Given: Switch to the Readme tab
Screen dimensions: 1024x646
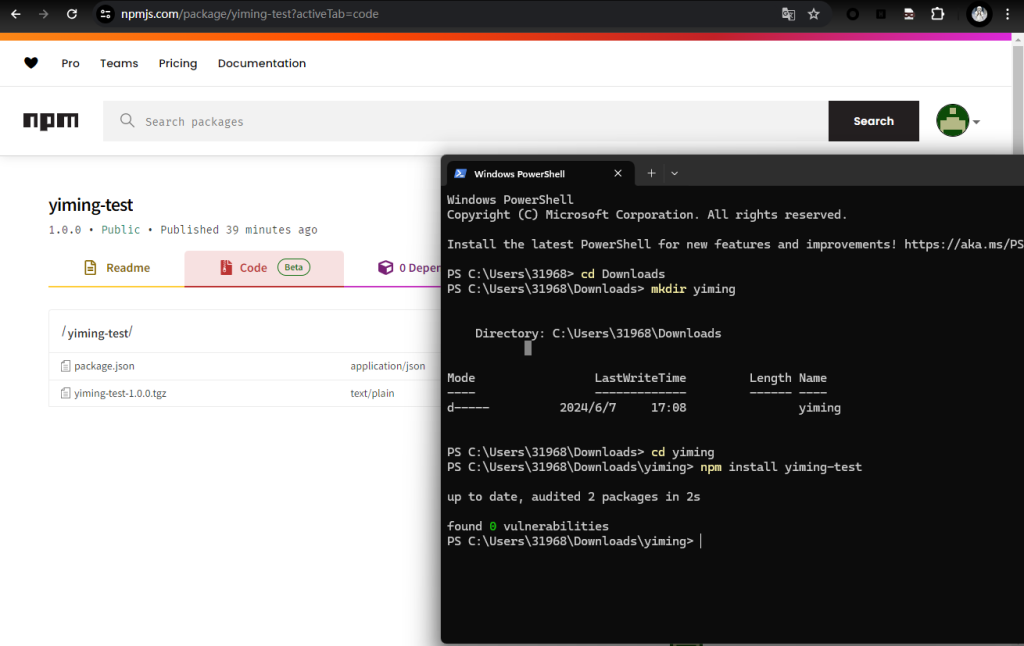Looking at the screenshot, I should [117, 268].
